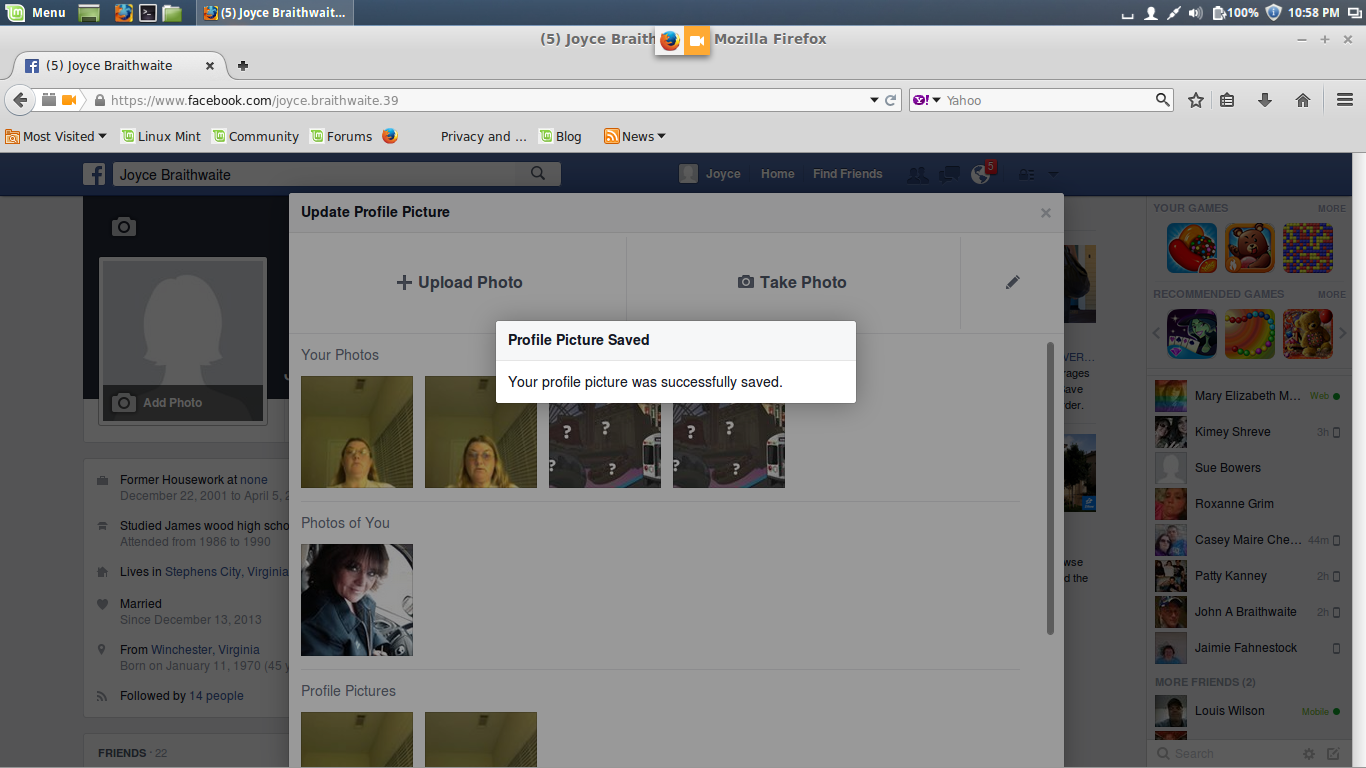Reload the page with the refresh icon
The width and height of the screenshot is (1366, 768).
point(891,100)
